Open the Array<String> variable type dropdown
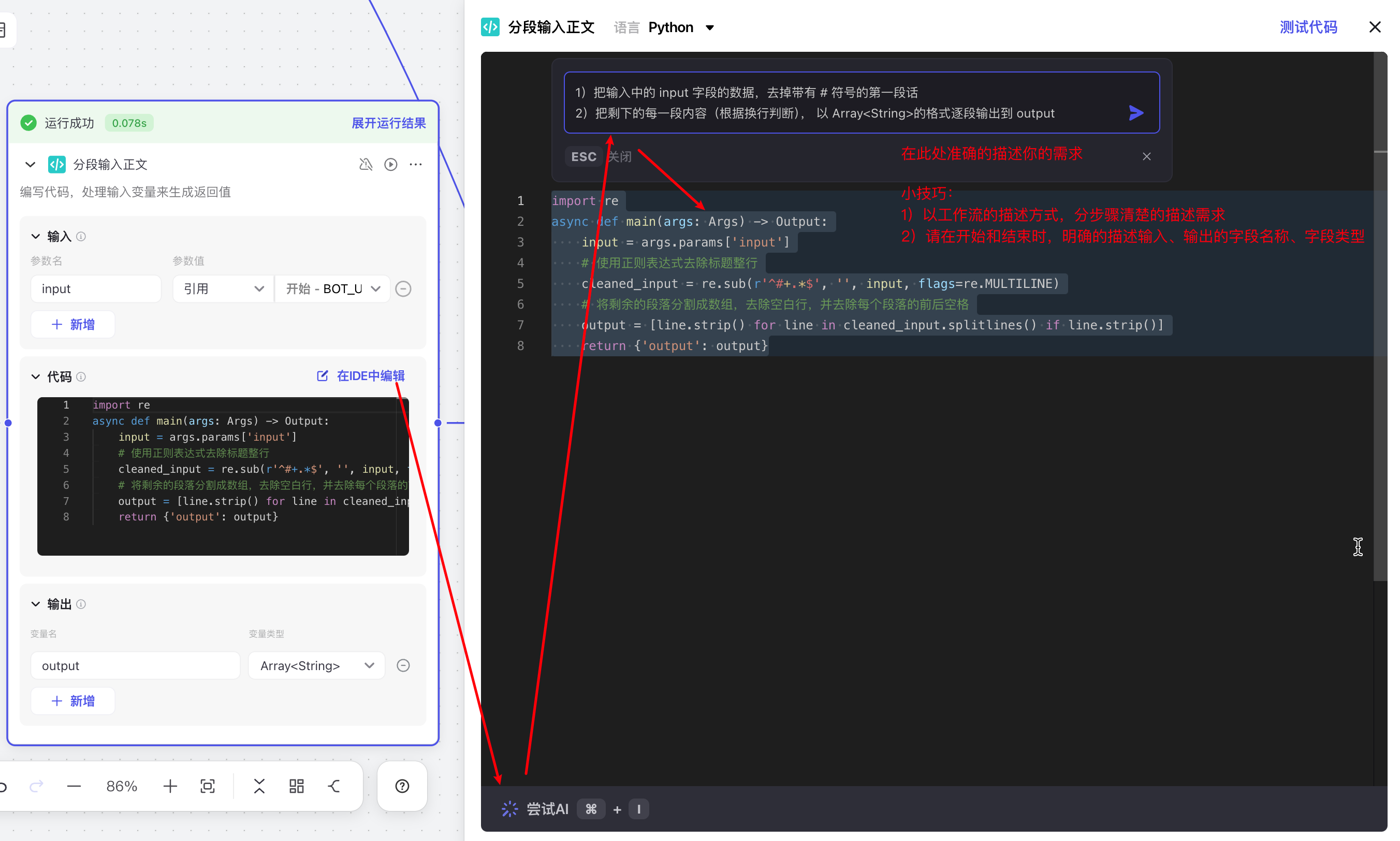The image size is (1400, 841). 316,665
